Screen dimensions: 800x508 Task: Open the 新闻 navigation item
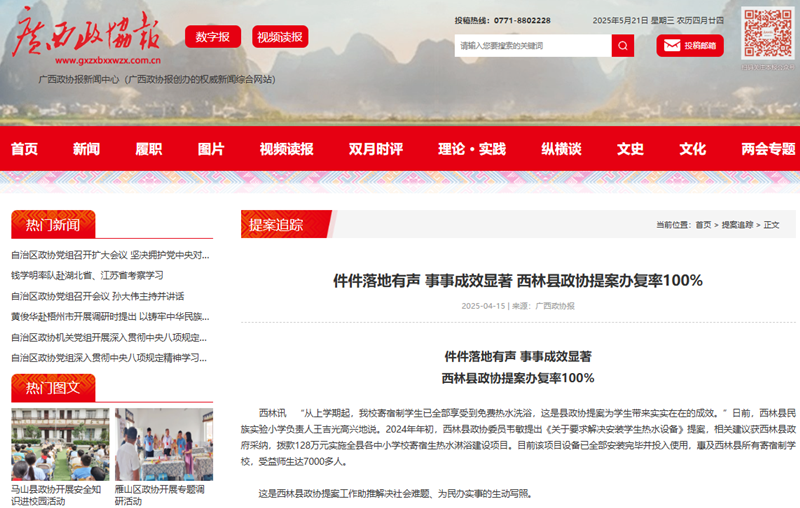pos(86,149)
